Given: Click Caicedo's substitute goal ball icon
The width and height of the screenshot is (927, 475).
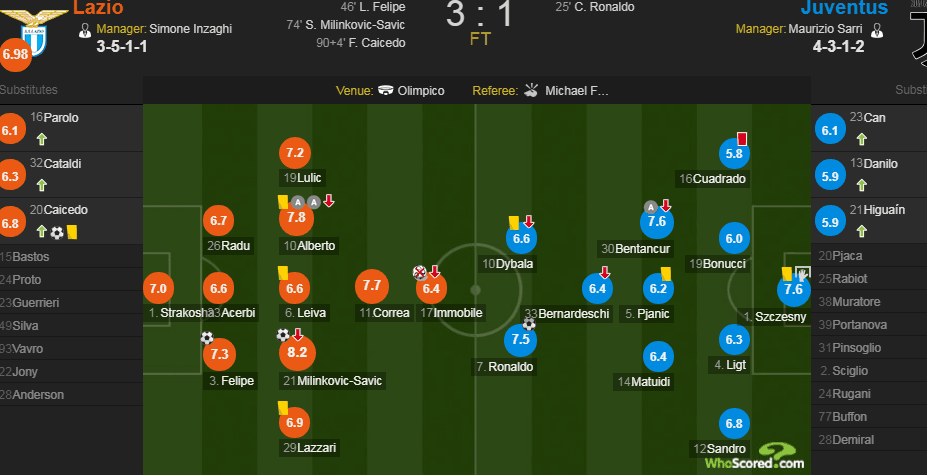Looking at the screenshot, I should pos(57,232).
